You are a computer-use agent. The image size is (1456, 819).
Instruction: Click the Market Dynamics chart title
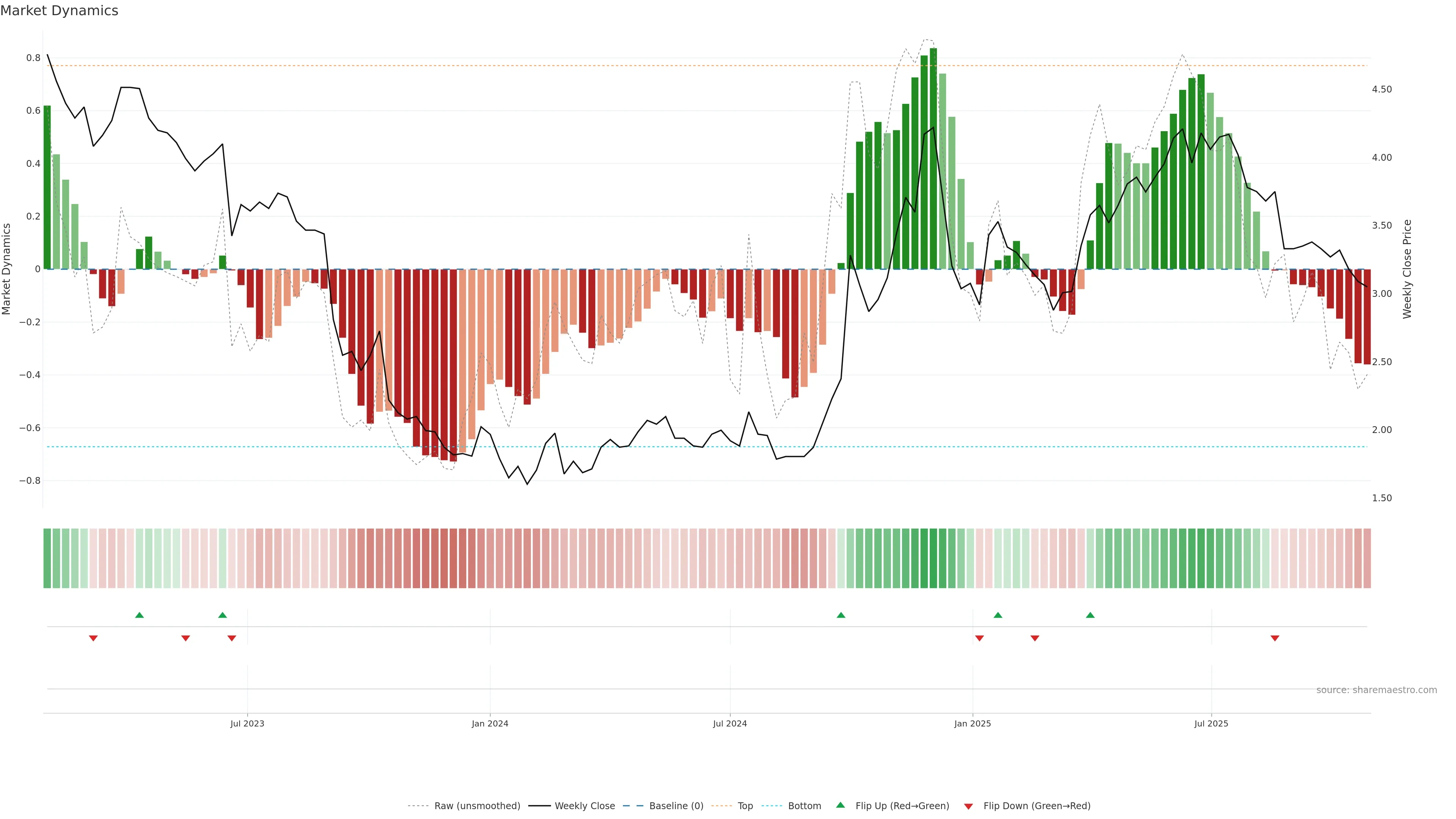[x=60, y=11]
